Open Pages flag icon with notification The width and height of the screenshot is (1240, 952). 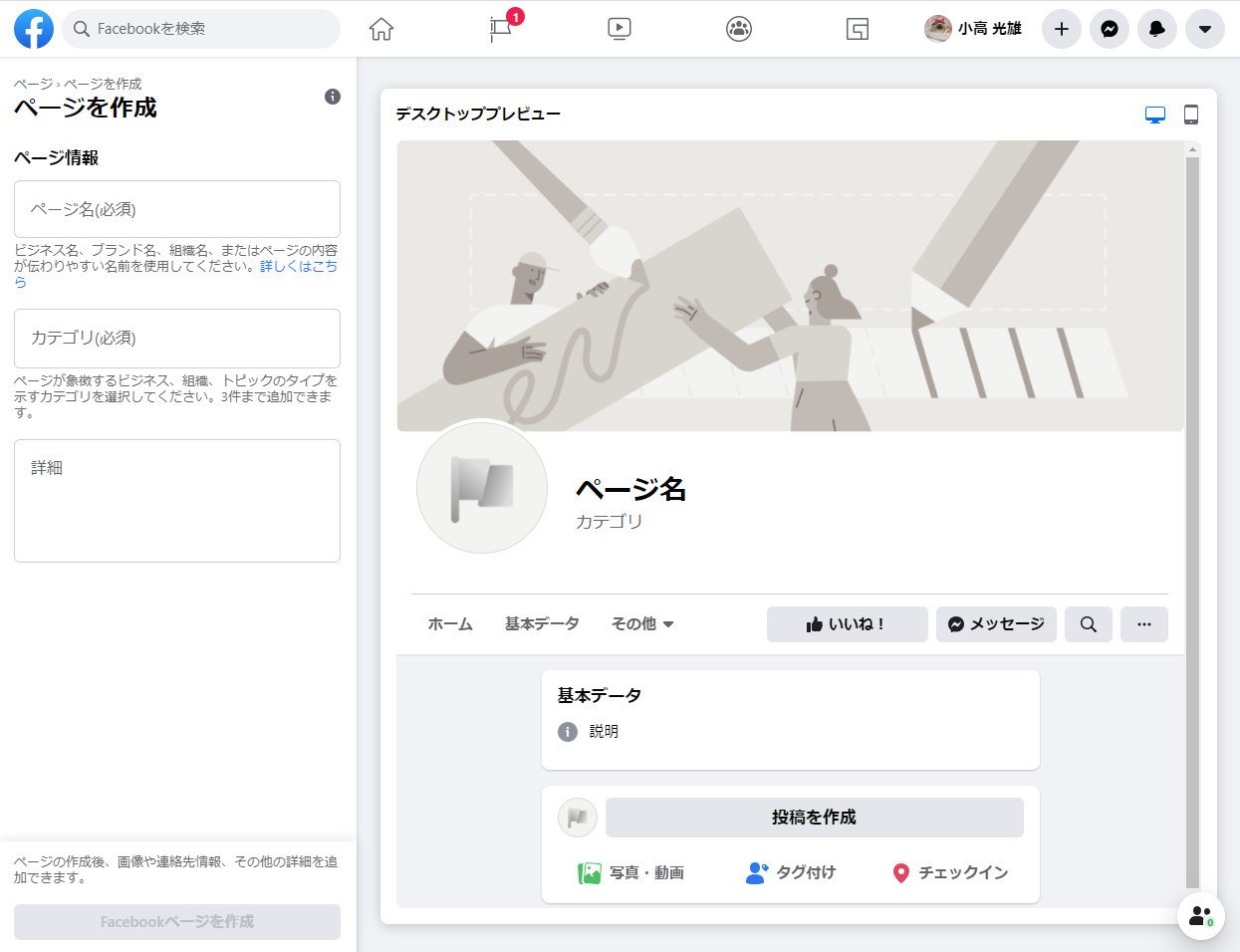tap(501, 29)
